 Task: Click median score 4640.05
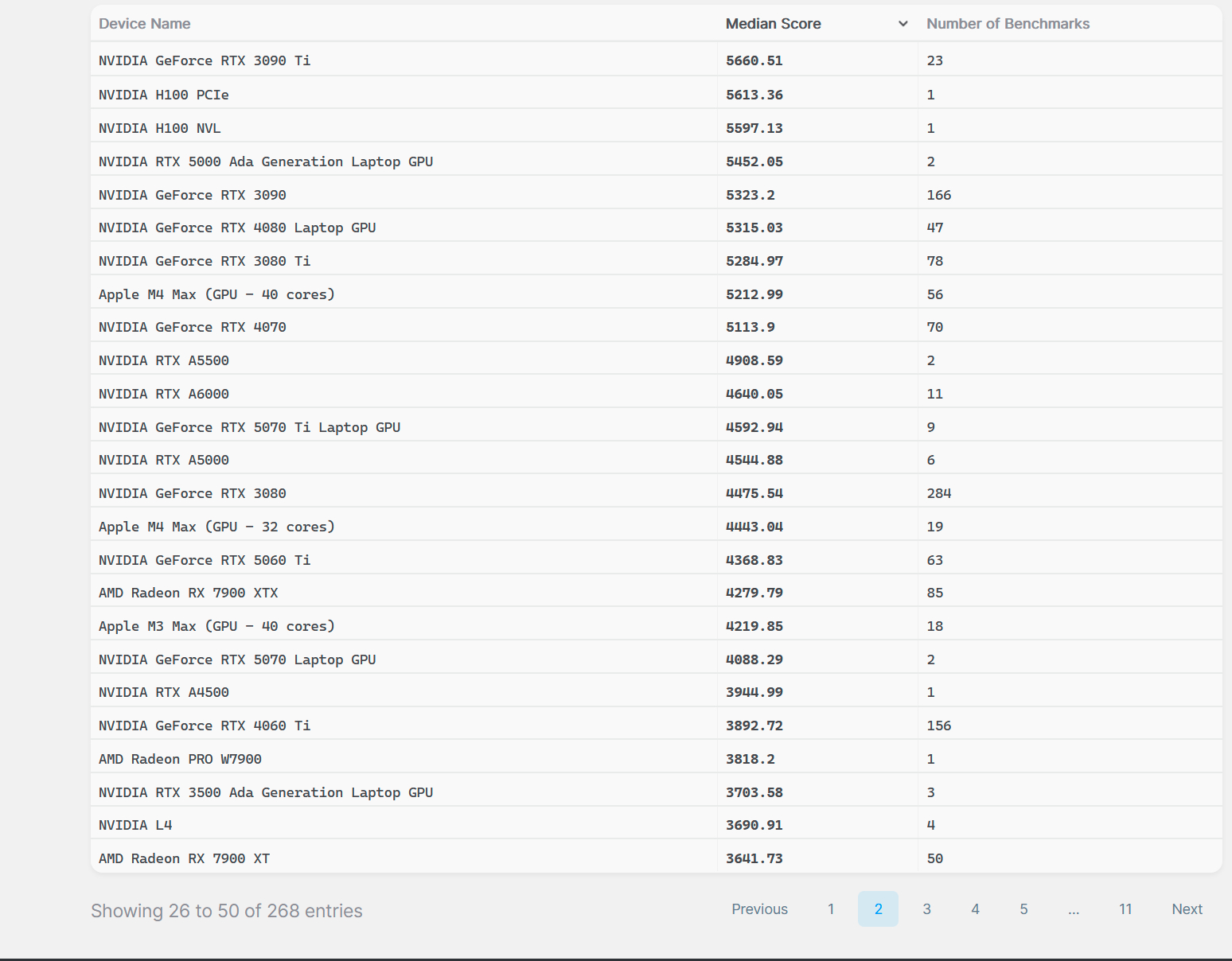pyautogui.click(x=754, y=394)
